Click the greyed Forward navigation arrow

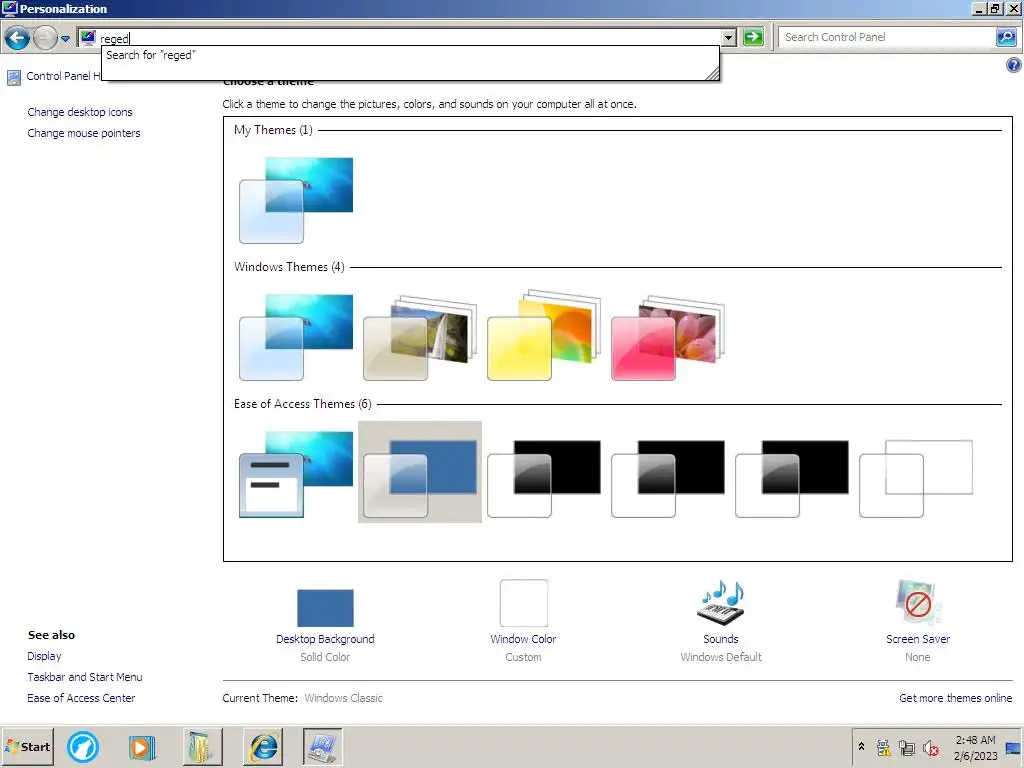coord(45,38)
